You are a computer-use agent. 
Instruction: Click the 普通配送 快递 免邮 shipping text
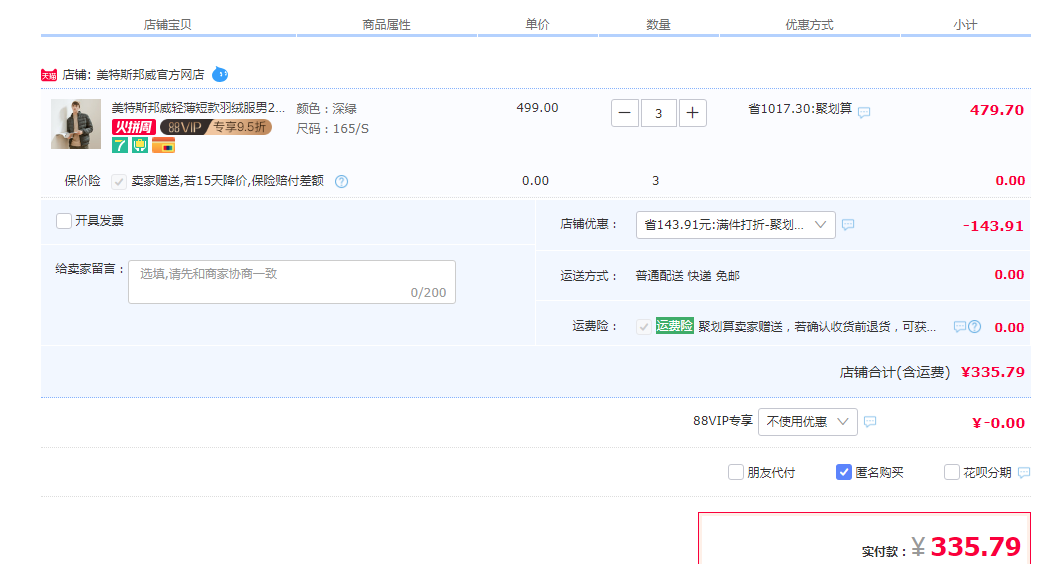coord(688,276)
